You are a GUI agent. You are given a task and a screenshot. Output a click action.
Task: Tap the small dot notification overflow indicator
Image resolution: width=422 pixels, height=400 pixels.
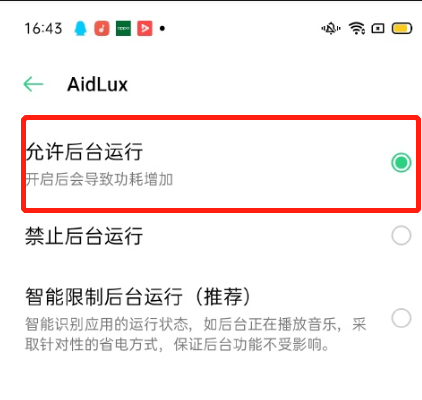(x=162, y=28)
